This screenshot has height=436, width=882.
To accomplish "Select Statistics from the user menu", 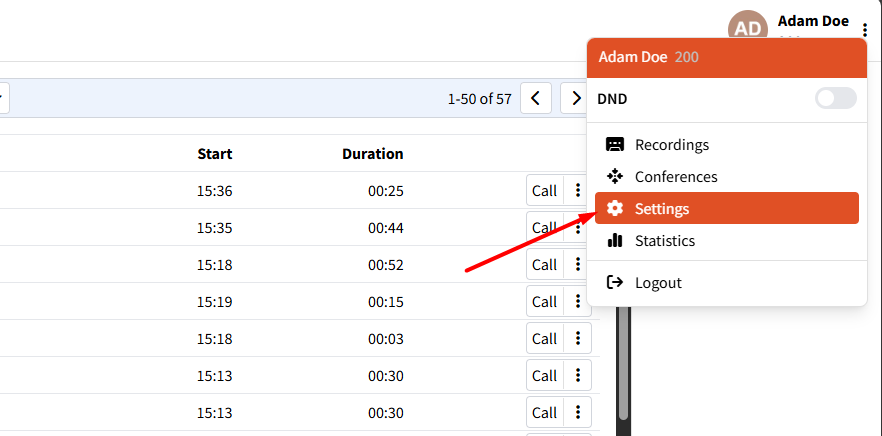I will (664, 241).
